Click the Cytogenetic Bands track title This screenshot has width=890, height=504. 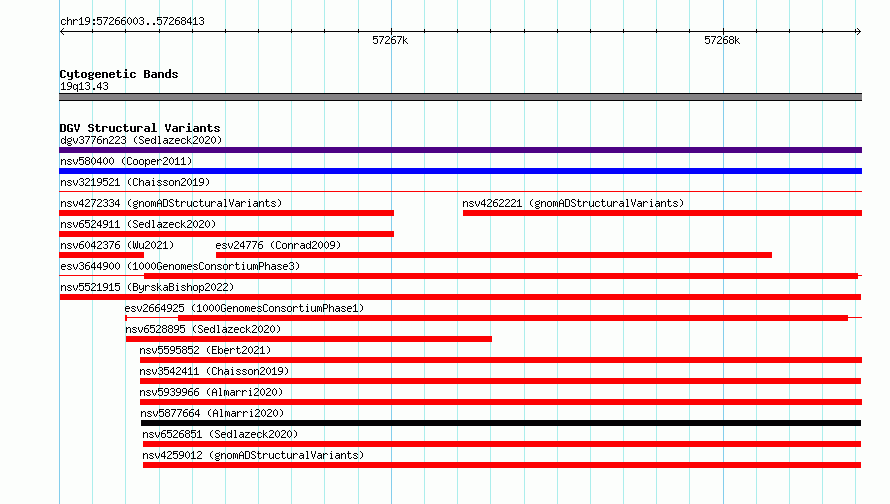(119, 74)
